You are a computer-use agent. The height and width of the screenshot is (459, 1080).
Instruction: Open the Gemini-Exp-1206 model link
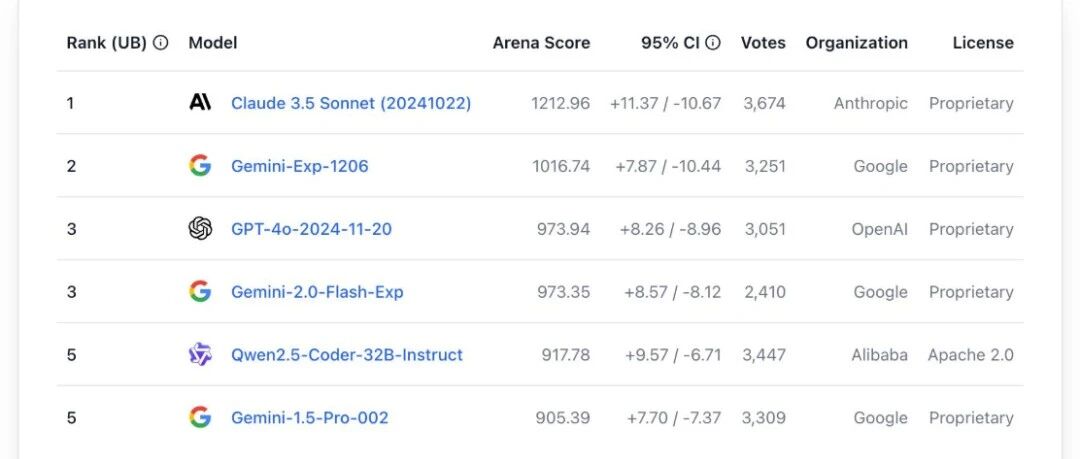click(x=300, y=166)
